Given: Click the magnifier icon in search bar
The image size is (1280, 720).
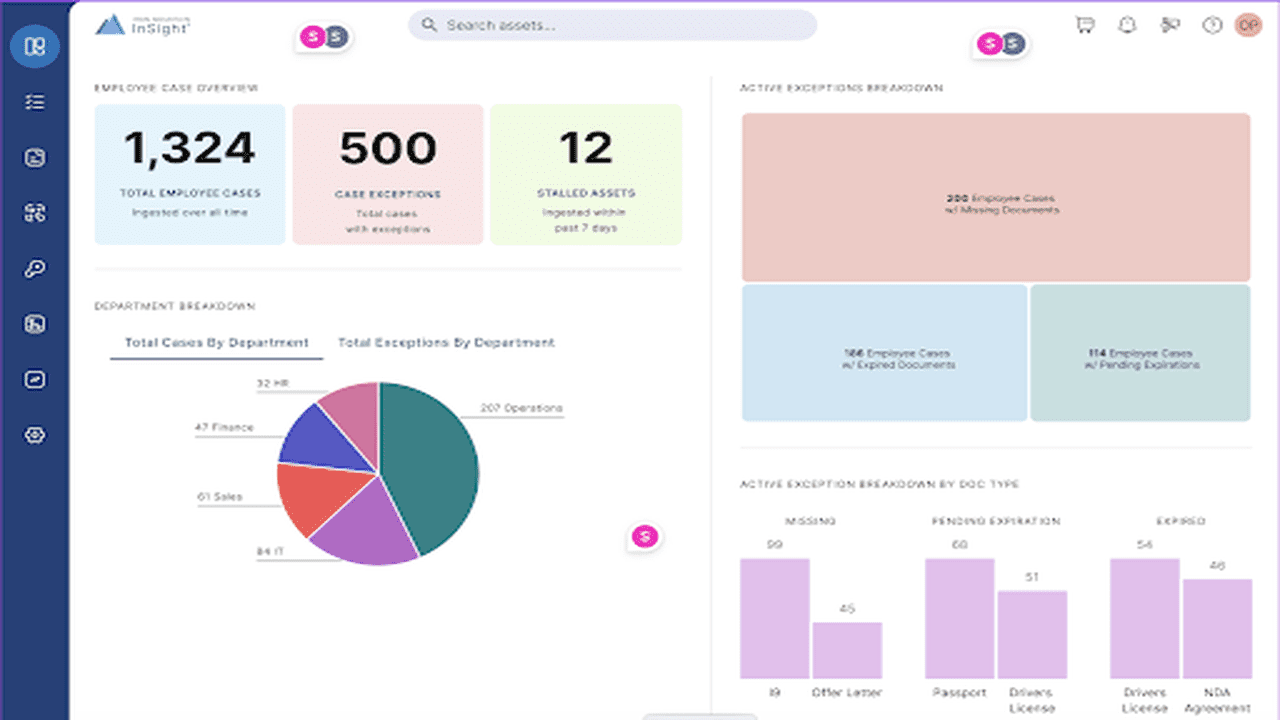Looking at the screenshot, I should [x=430, y=25].
